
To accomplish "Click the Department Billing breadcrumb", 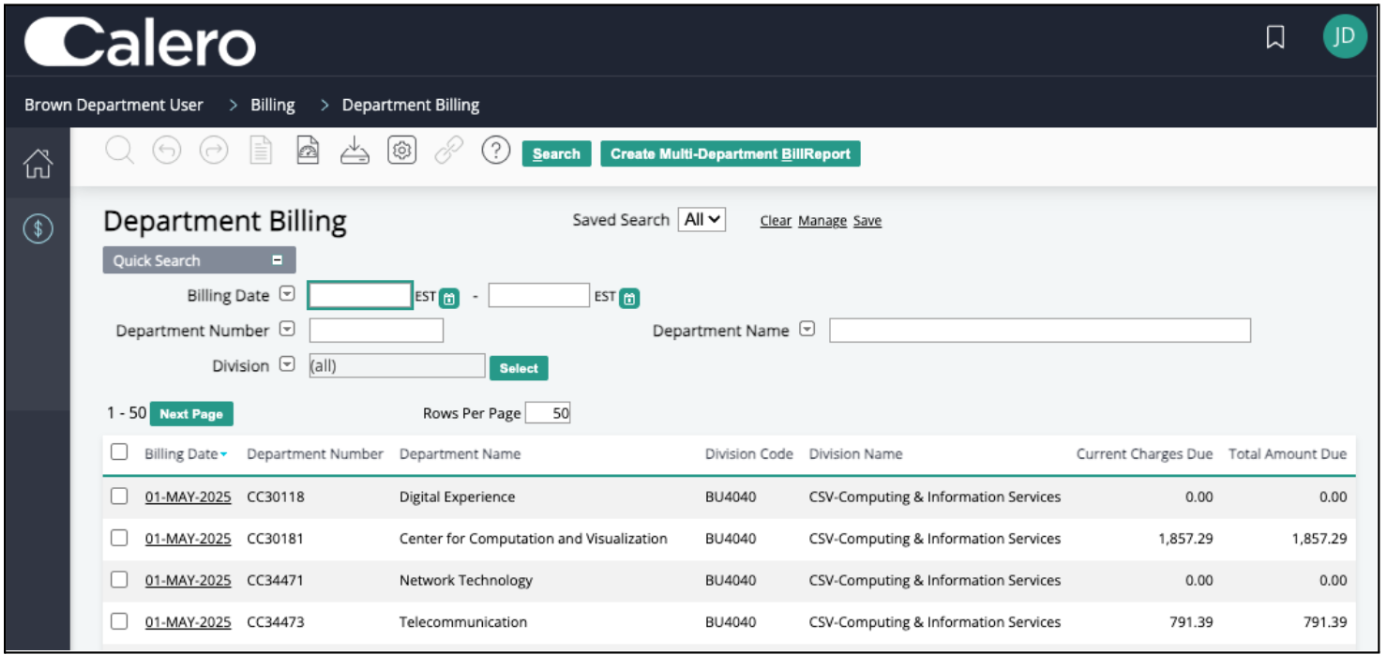I will pyautogui.click(x=411, y=105).
